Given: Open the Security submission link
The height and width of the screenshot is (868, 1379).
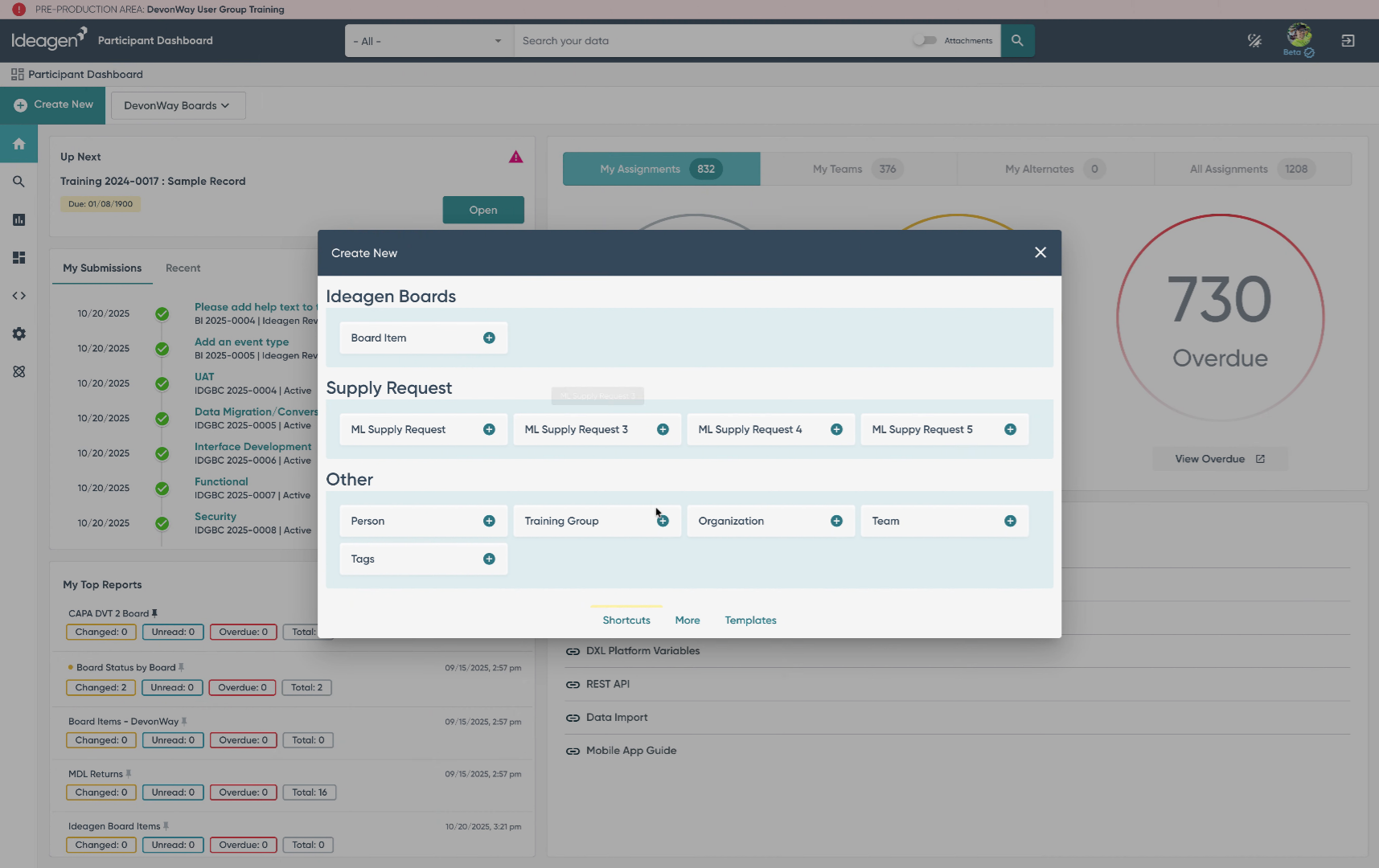Looking at the screenshot, I should point(215,517).
